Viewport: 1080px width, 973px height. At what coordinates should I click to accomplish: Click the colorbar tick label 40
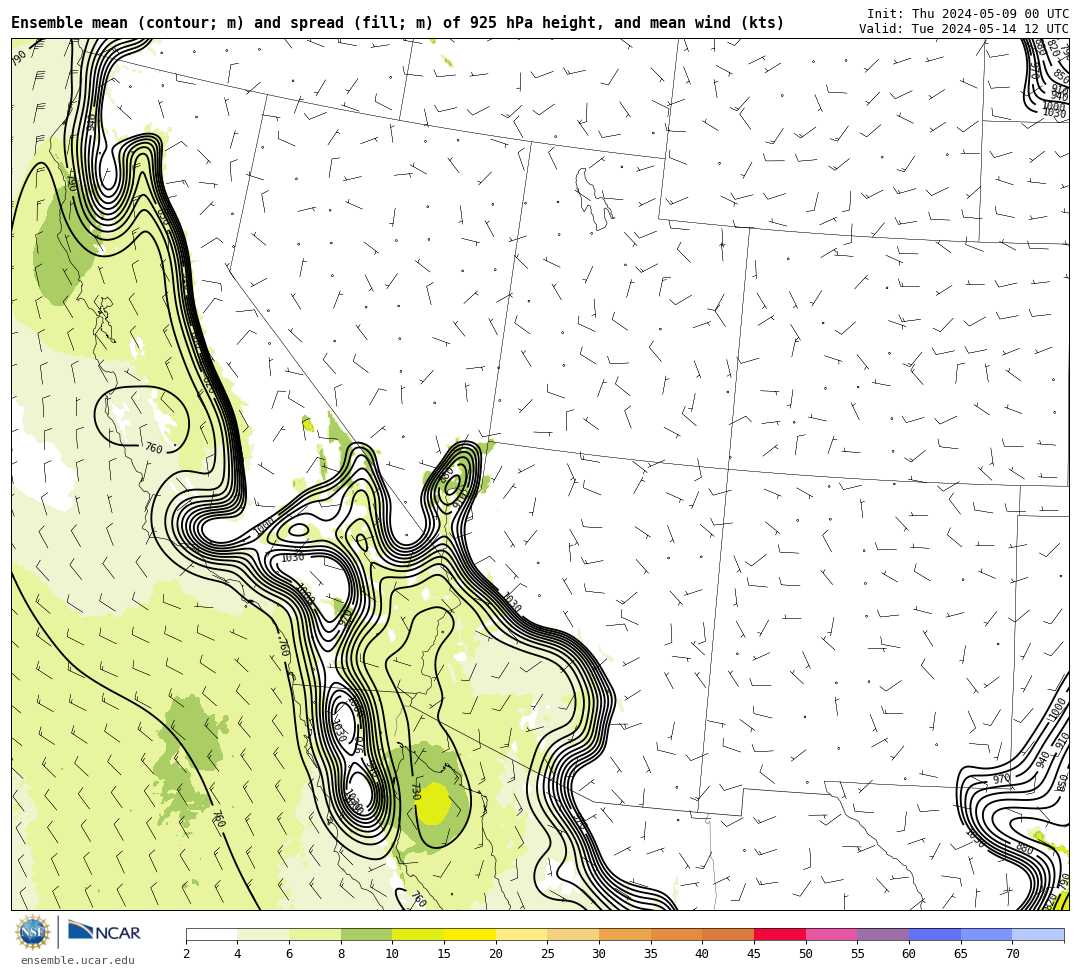click(703, 954)
